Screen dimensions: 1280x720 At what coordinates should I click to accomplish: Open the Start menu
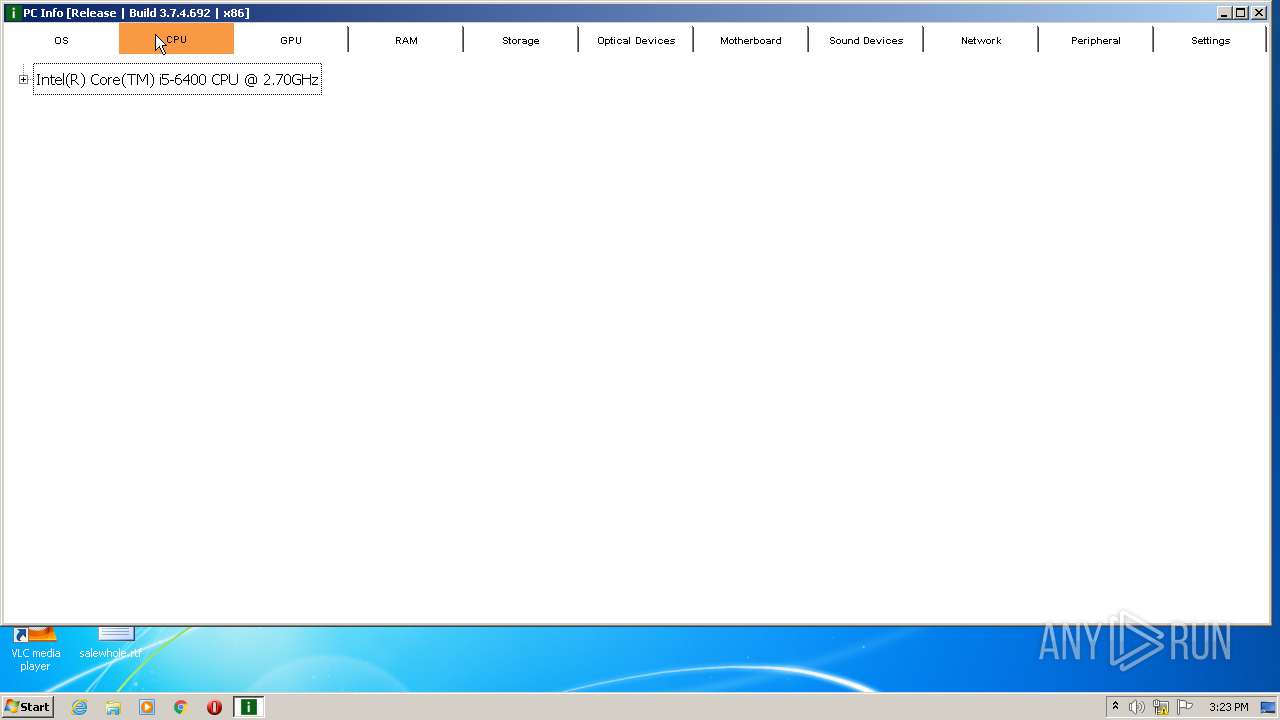pos(27,707)
